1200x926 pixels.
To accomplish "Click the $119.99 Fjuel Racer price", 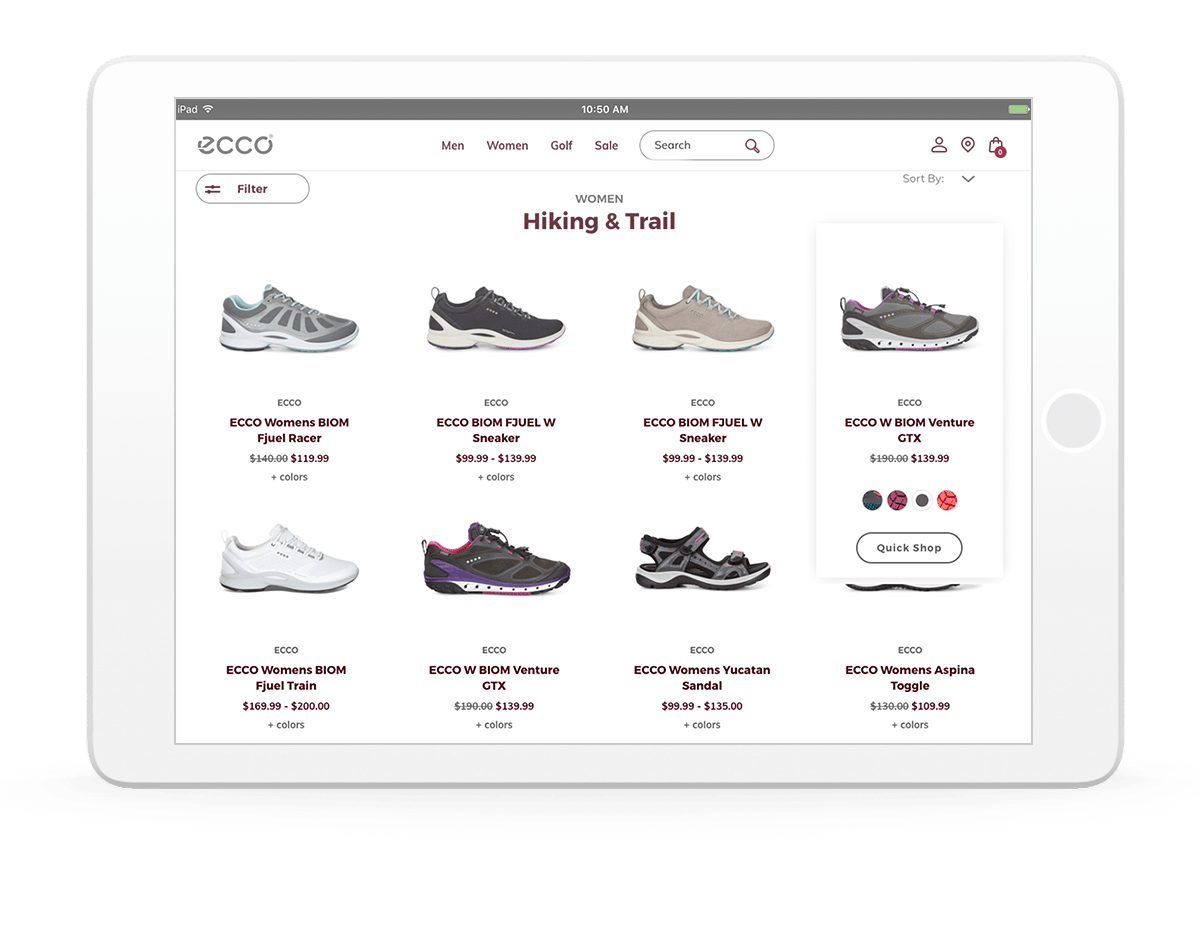I will click(310, 459).
